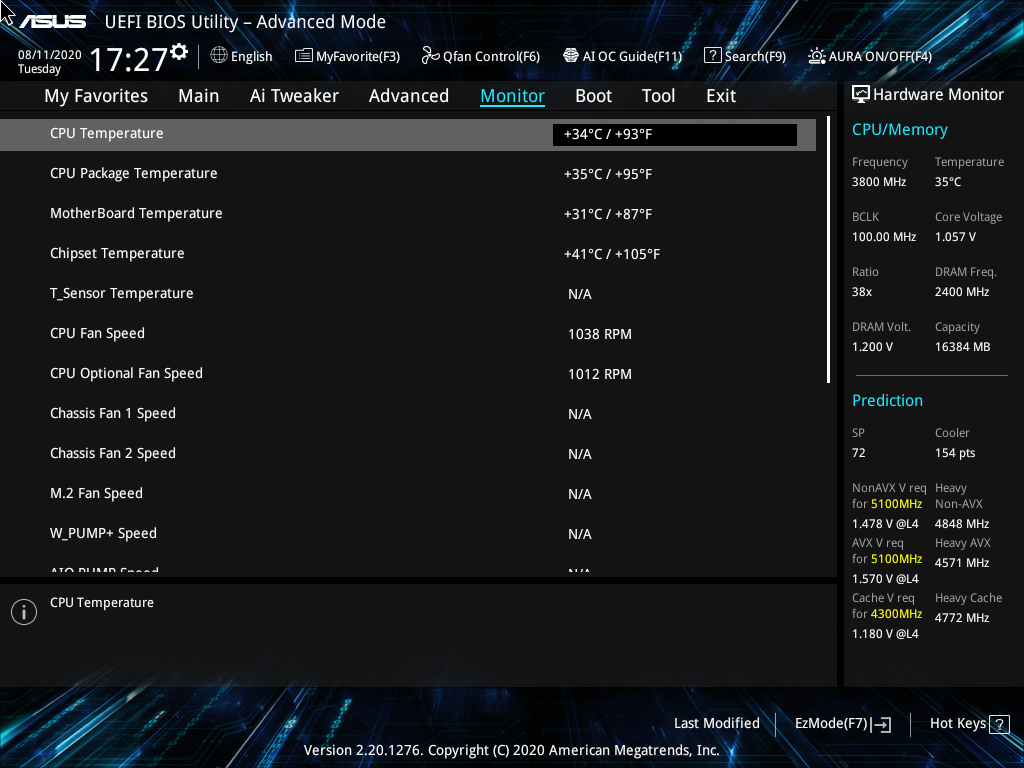The image size is (1024, 768).
Task: Switch to the Ai Tweaker tab
Action: click(x=294, y=95)
